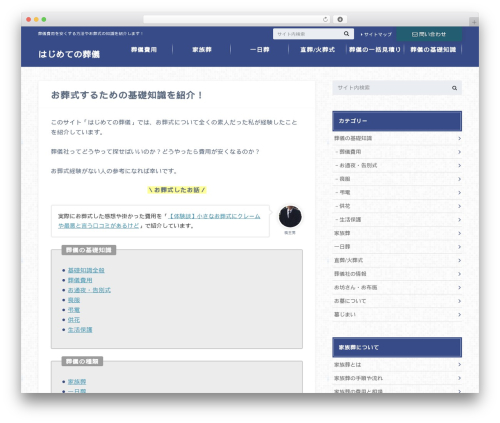Viewport: 500px width, 423px height.
Task: Open the お通夜・告別式 link in the bullet list
Action: click(x=89, y=290)
